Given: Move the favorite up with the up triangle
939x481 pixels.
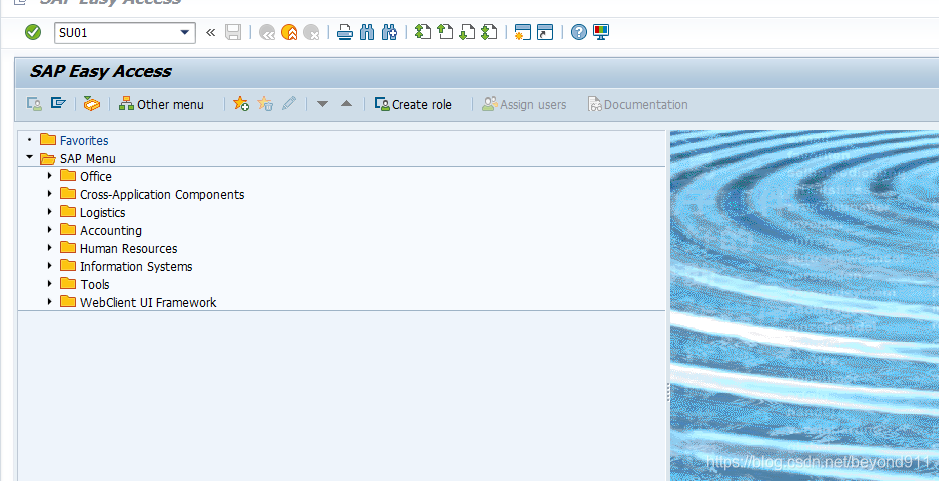Looking at the screenshot, I should click(x=346, y=104).
